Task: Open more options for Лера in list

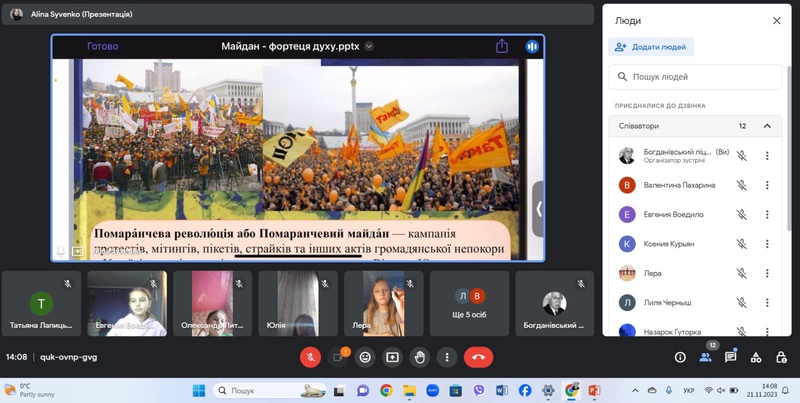Action: 767,273
